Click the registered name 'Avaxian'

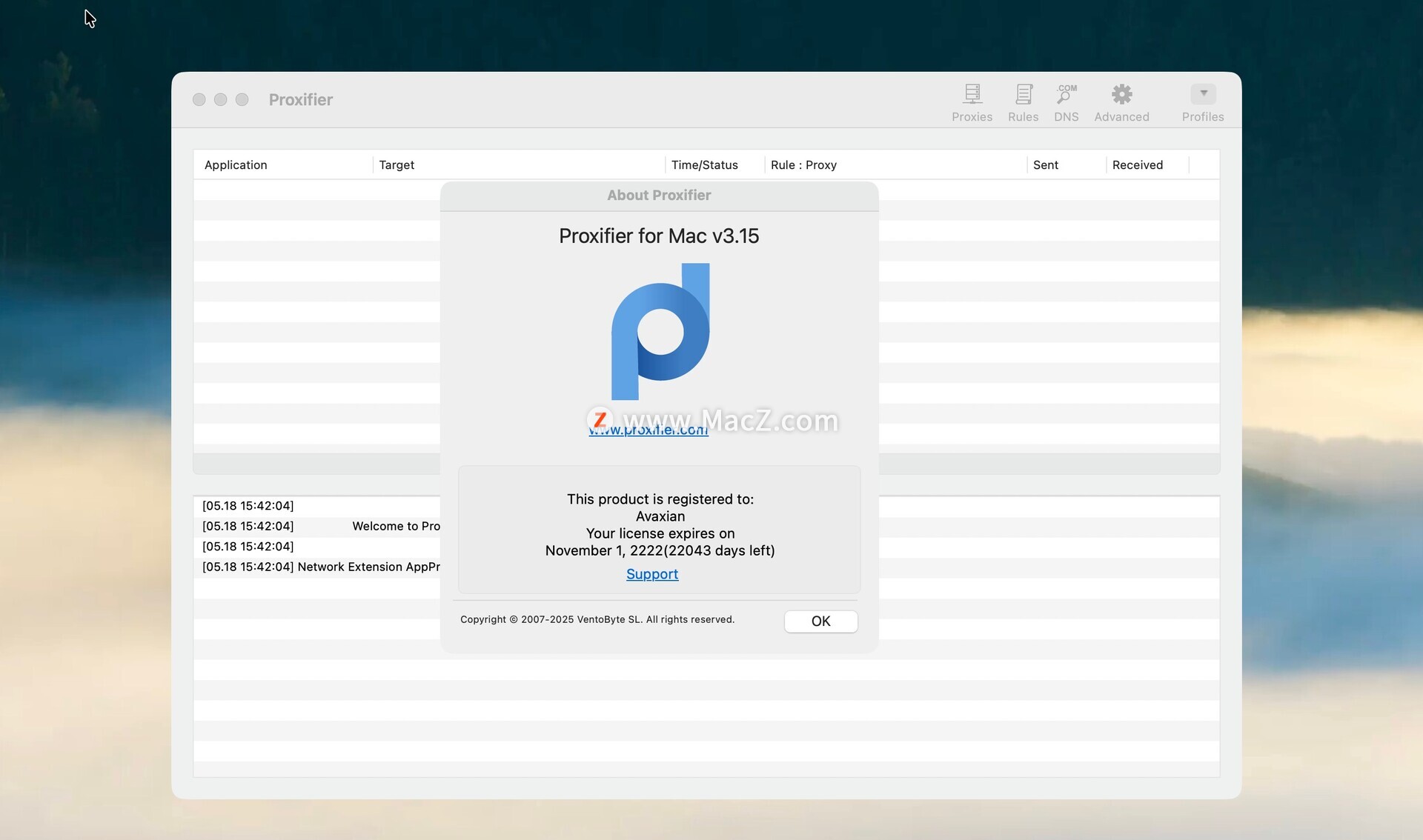(x=660, y=516)
